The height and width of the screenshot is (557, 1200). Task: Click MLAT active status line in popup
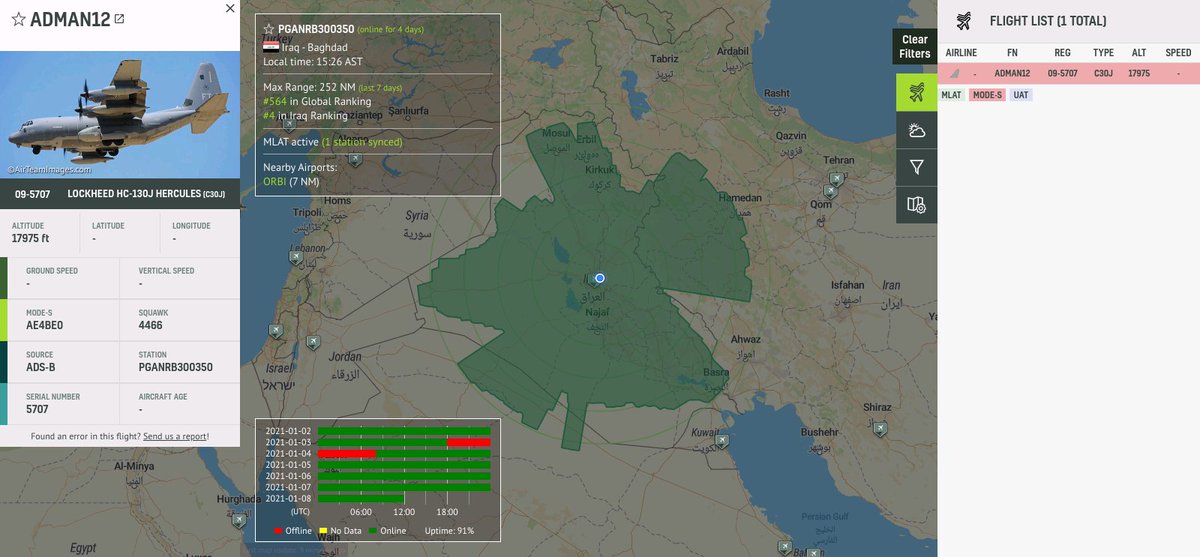332,142
